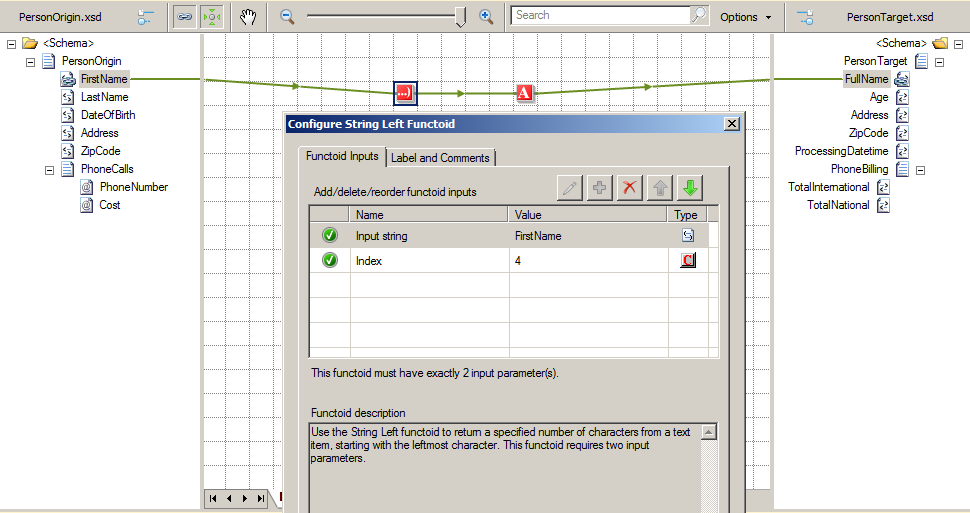Click the zoom out magnifier icon
970x513 pixels.
(287, 17)
